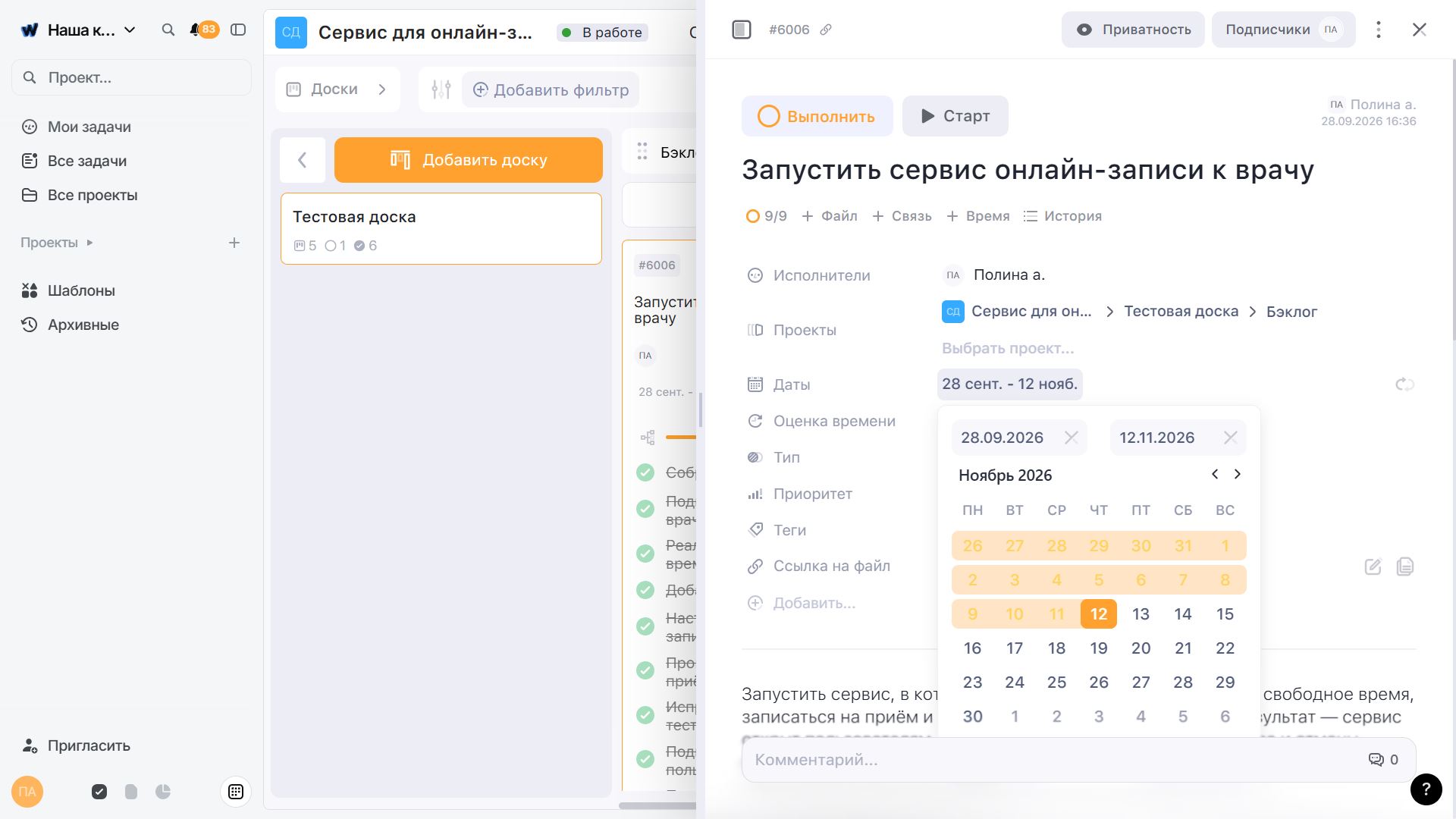Screen dimensions: 1456x819
Task: Add a new project with plus icon
Action: click(234, 243)
